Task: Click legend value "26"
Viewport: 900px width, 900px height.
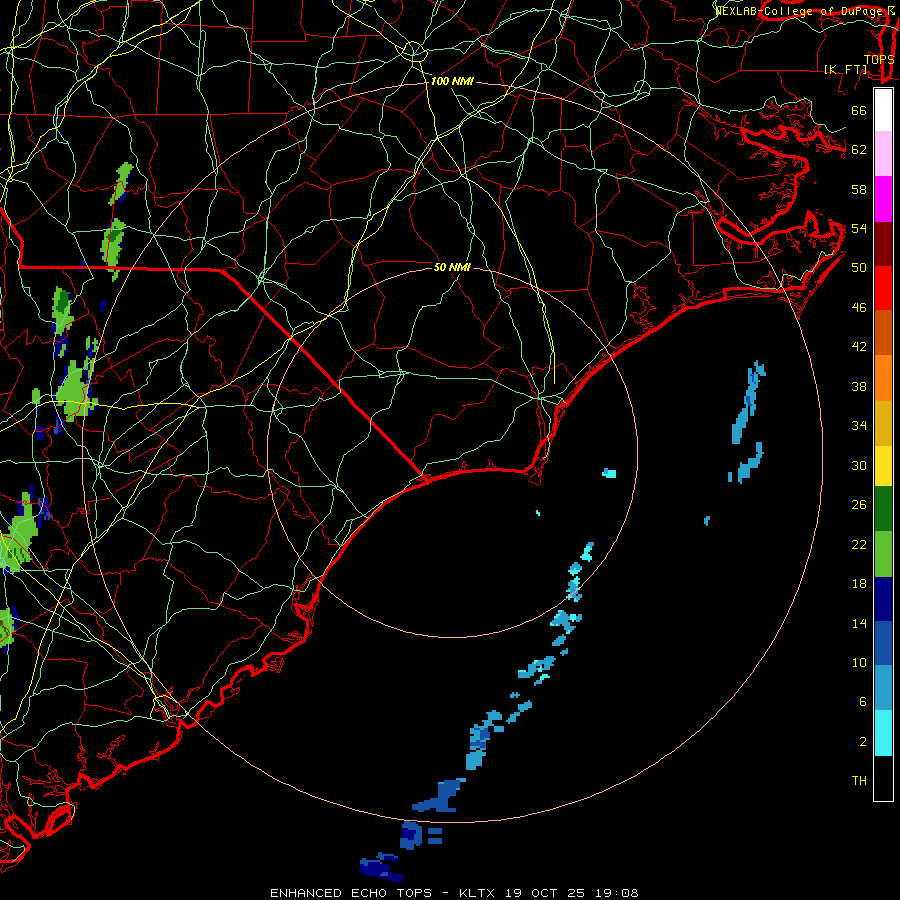Action: pos(859,505)
